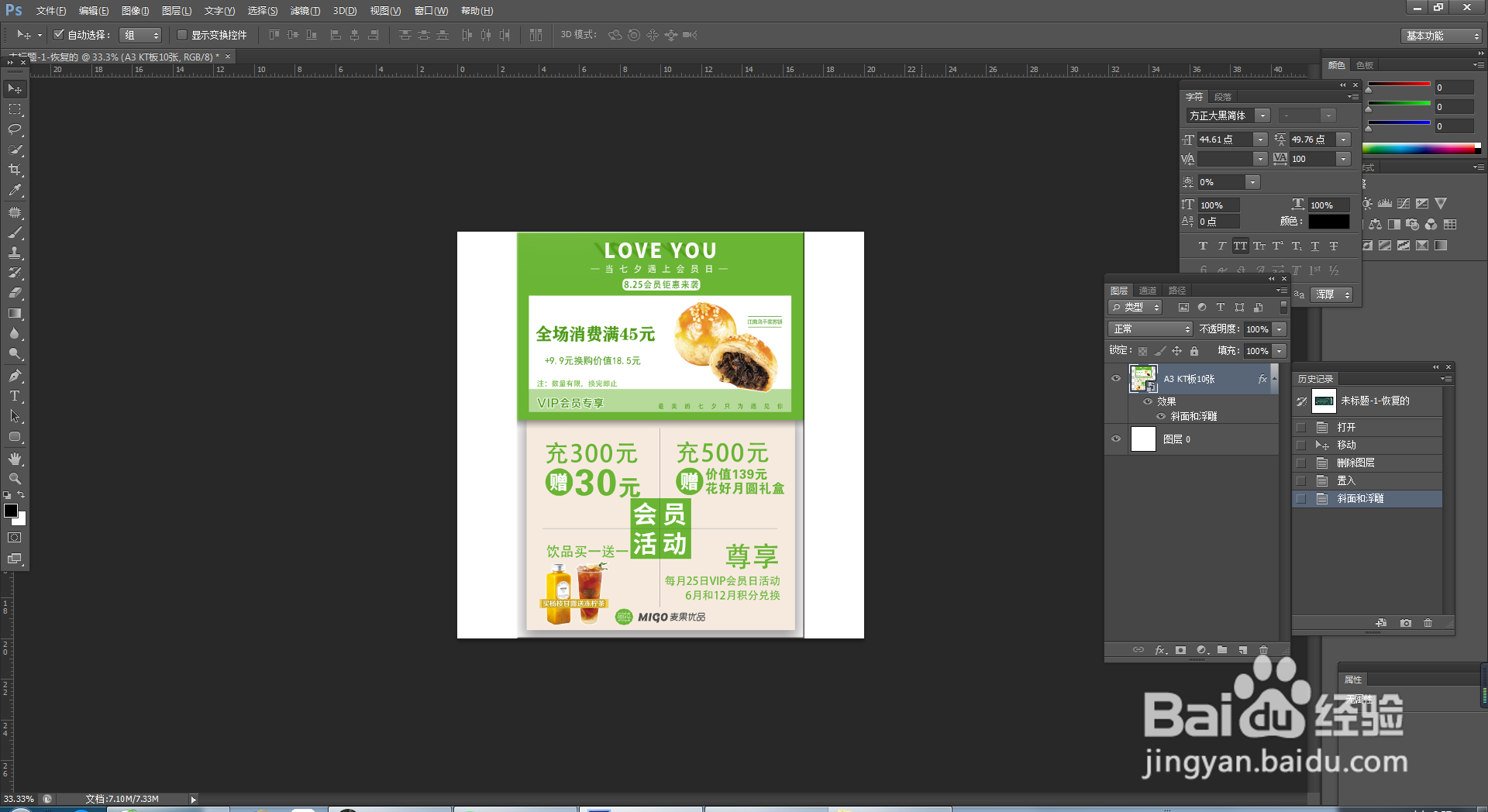Apply strikethrough text style in Character panel
1488x812 pixels.
1334,246
